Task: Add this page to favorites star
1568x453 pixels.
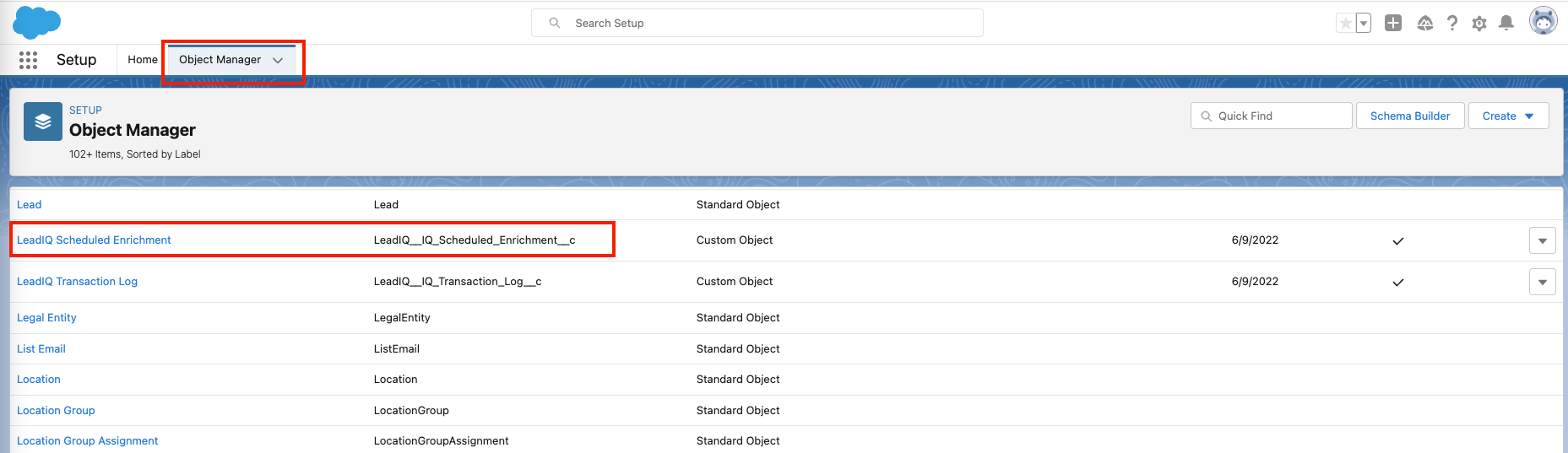Action: coord(1345,24)
